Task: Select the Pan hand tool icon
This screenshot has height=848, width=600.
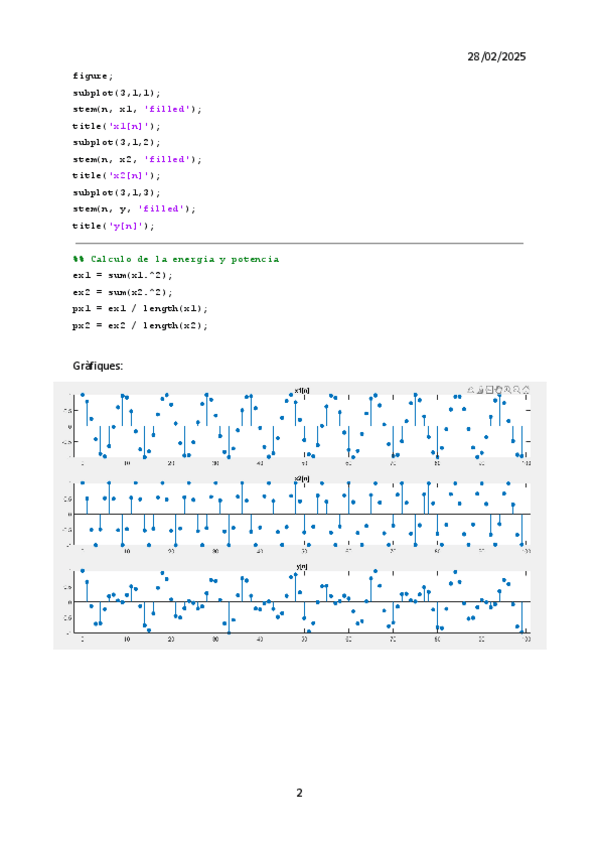Action: tap(498, 389)
